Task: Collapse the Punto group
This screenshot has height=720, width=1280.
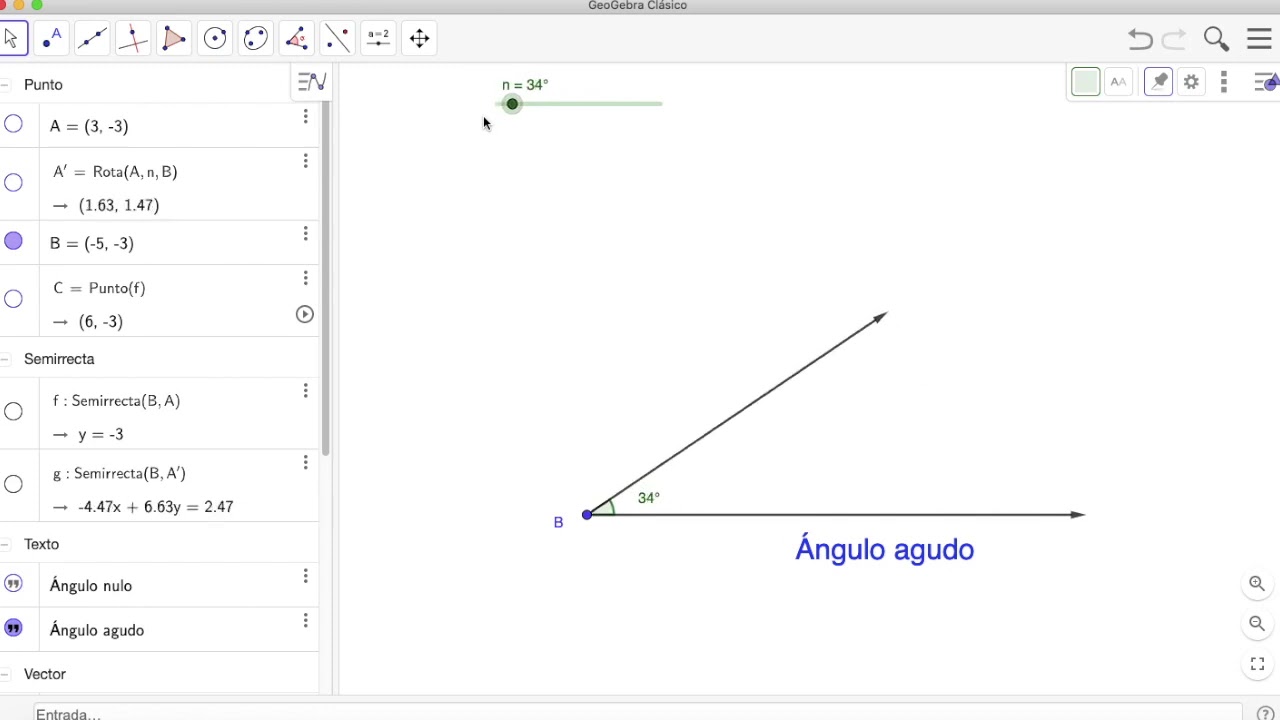Action: click(x=6, y=85)
